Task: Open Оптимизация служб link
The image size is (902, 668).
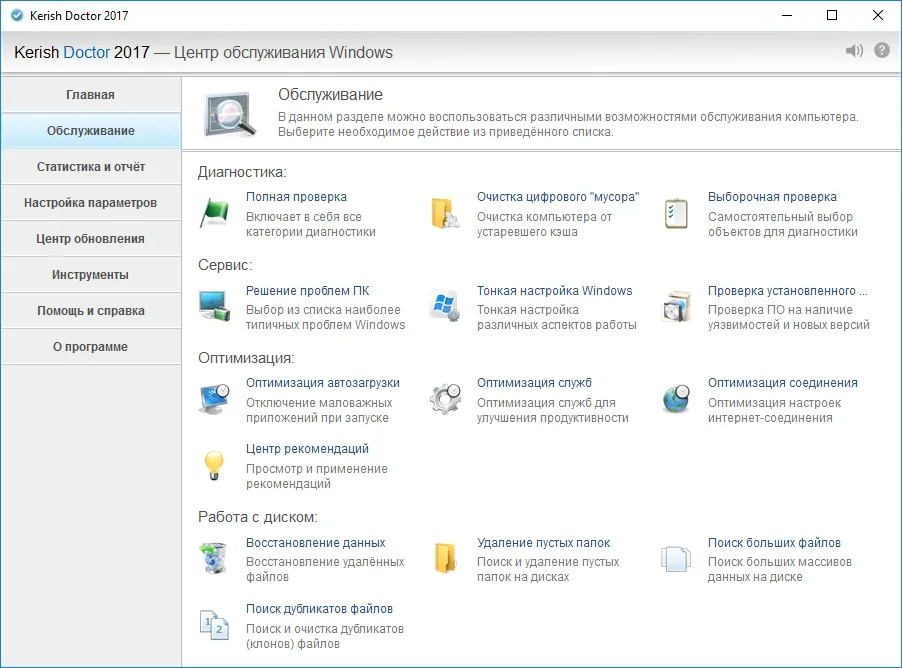Action: tap(534, 383)
